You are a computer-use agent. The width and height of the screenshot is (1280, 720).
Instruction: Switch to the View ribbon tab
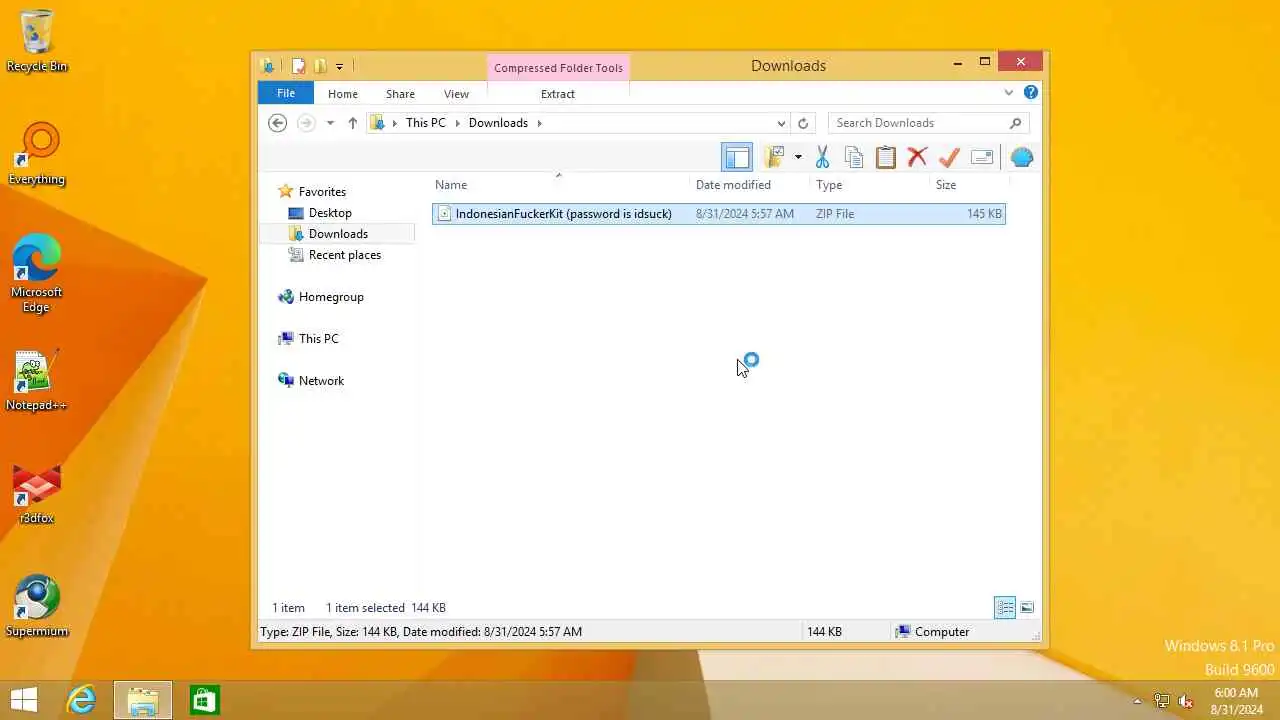tap(456, 93)
